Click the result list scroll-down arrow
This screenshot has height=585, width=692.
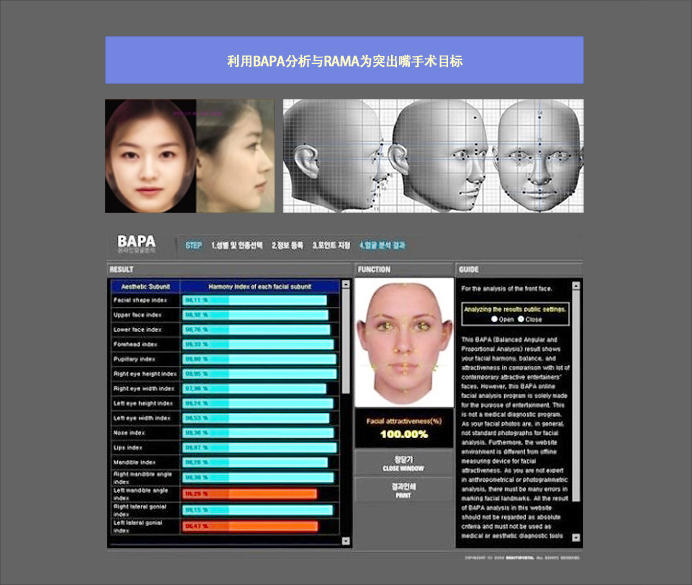point(346,541)
